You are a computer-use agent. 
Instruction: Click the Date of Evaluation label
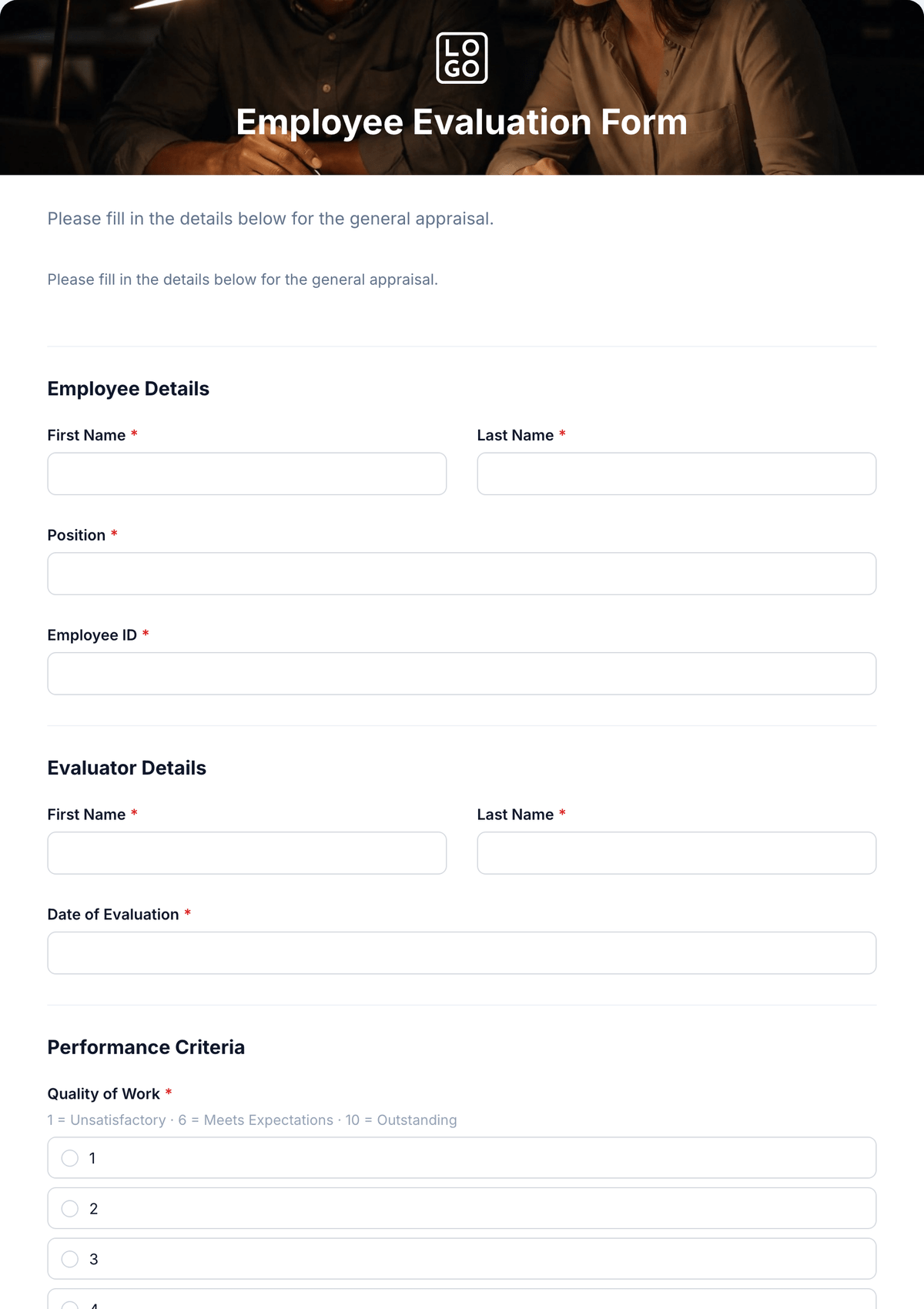[x=113, y=915]
